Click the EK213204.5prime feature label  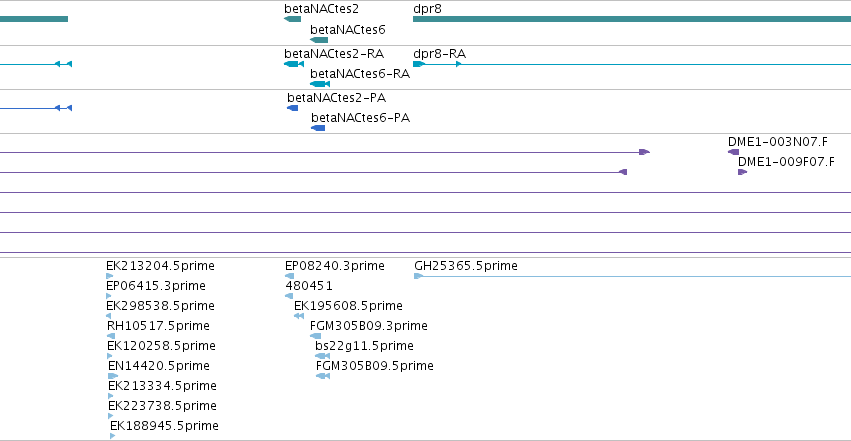click(x=160, y=266)
